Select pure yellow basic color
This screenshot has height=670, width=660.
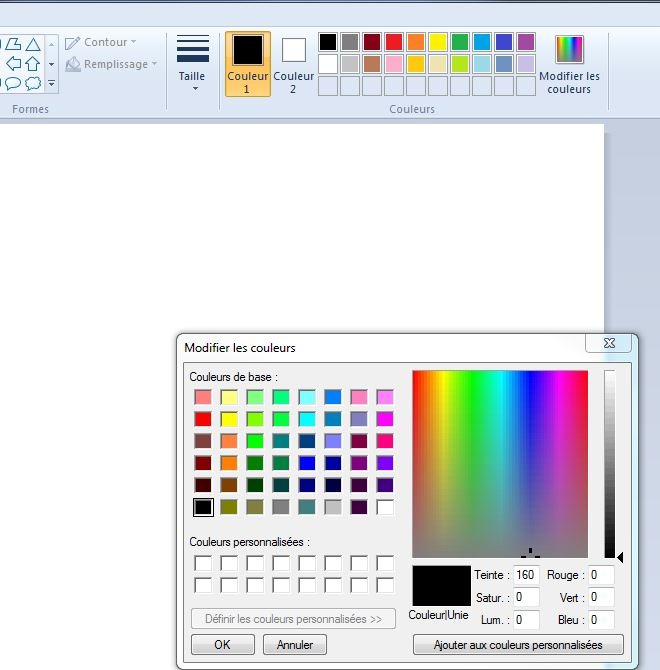click(x=229, y=419)
